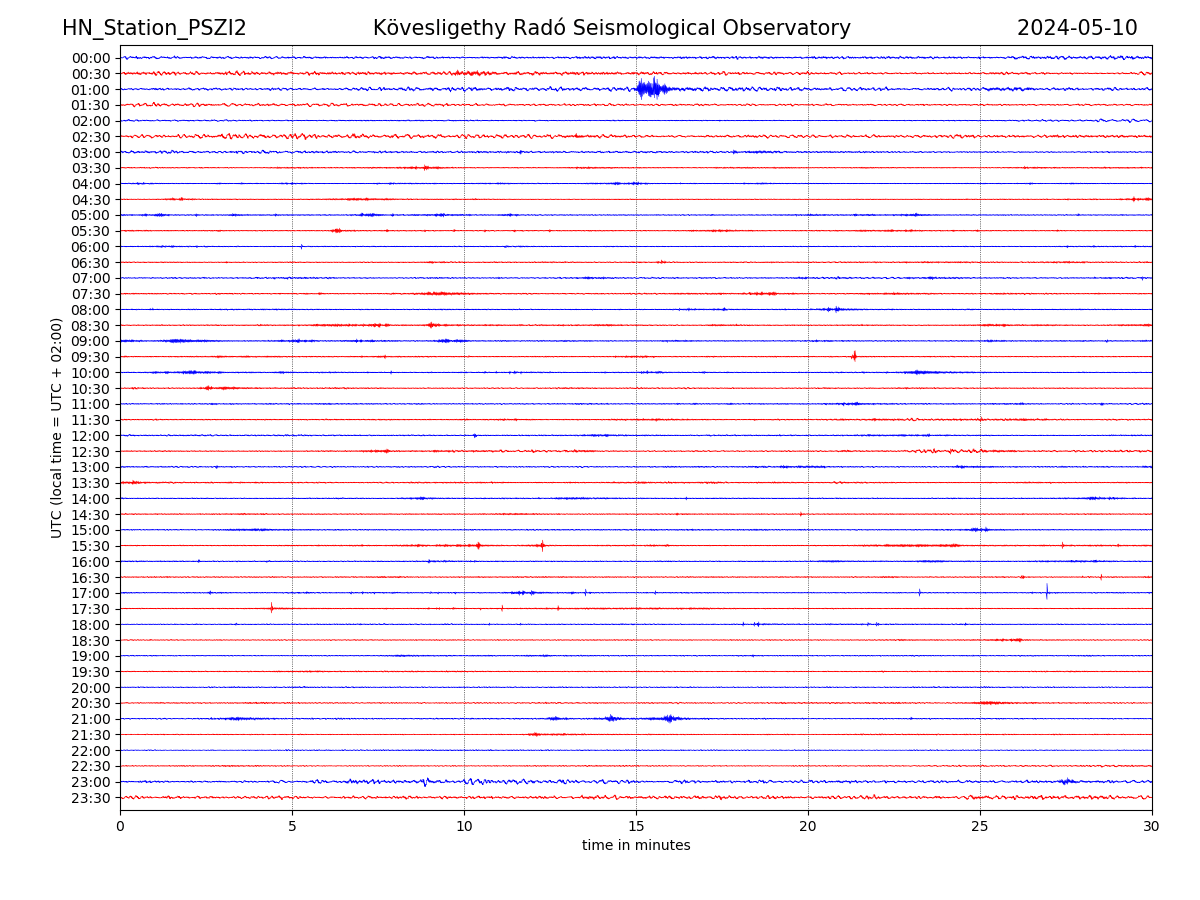The width and height of the screenshot is (1200, 900).
Task: Click the 25 tick on the x-axis
Action: tap(980, 827)
